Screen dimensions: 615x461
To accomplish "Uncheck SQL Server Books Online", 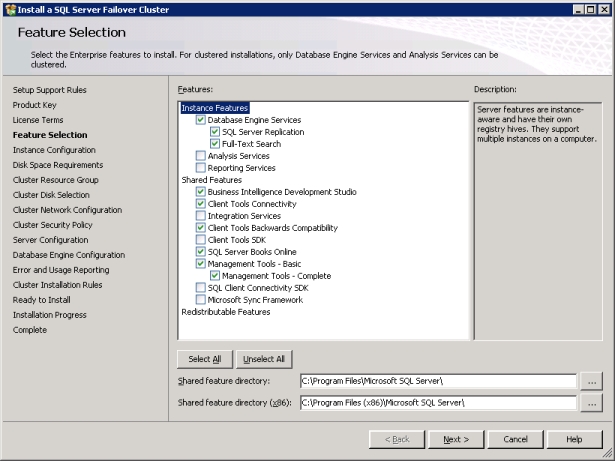I will point(202,252).
